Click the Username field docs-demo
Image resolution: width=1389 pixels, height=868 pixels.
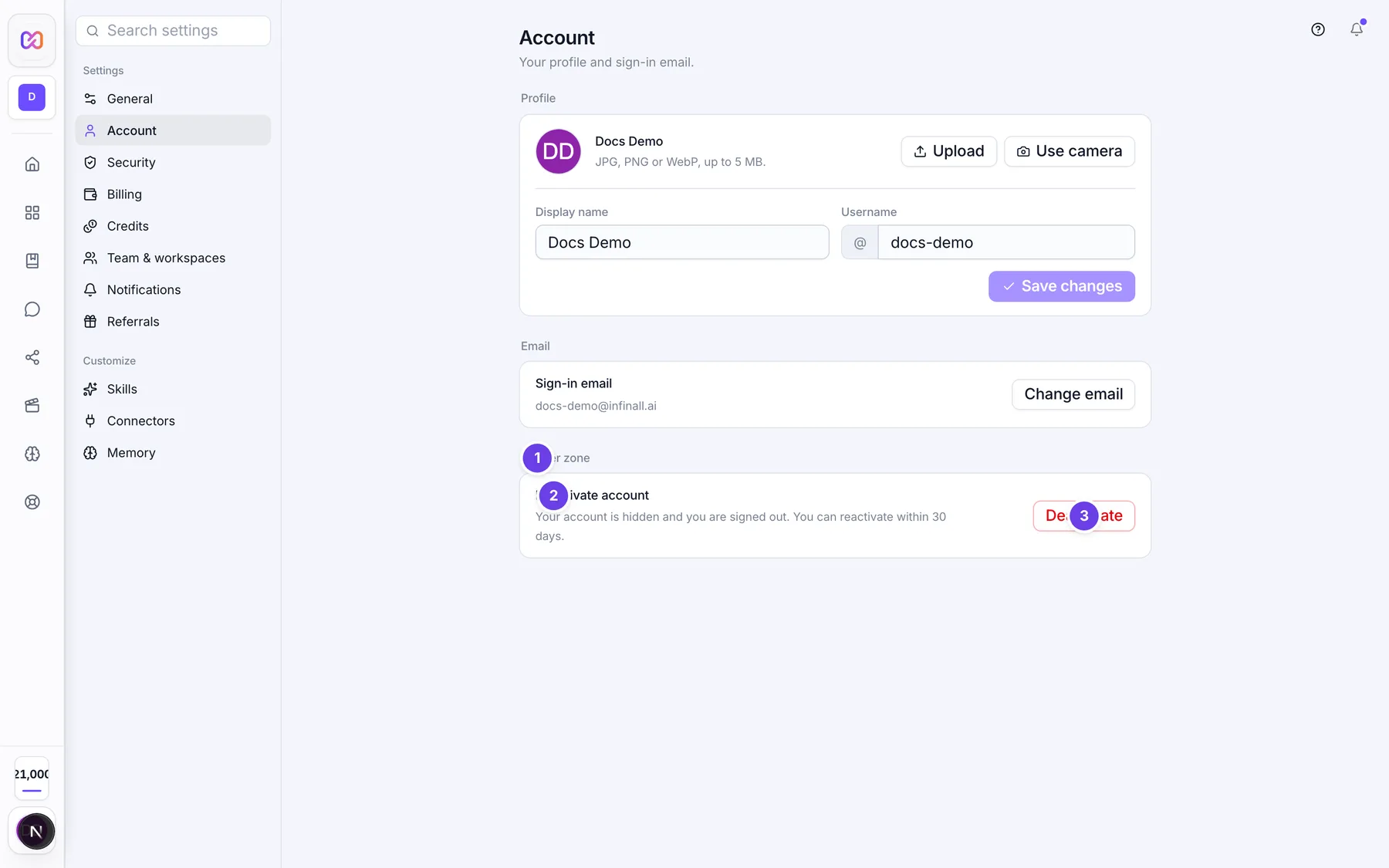1006,242
